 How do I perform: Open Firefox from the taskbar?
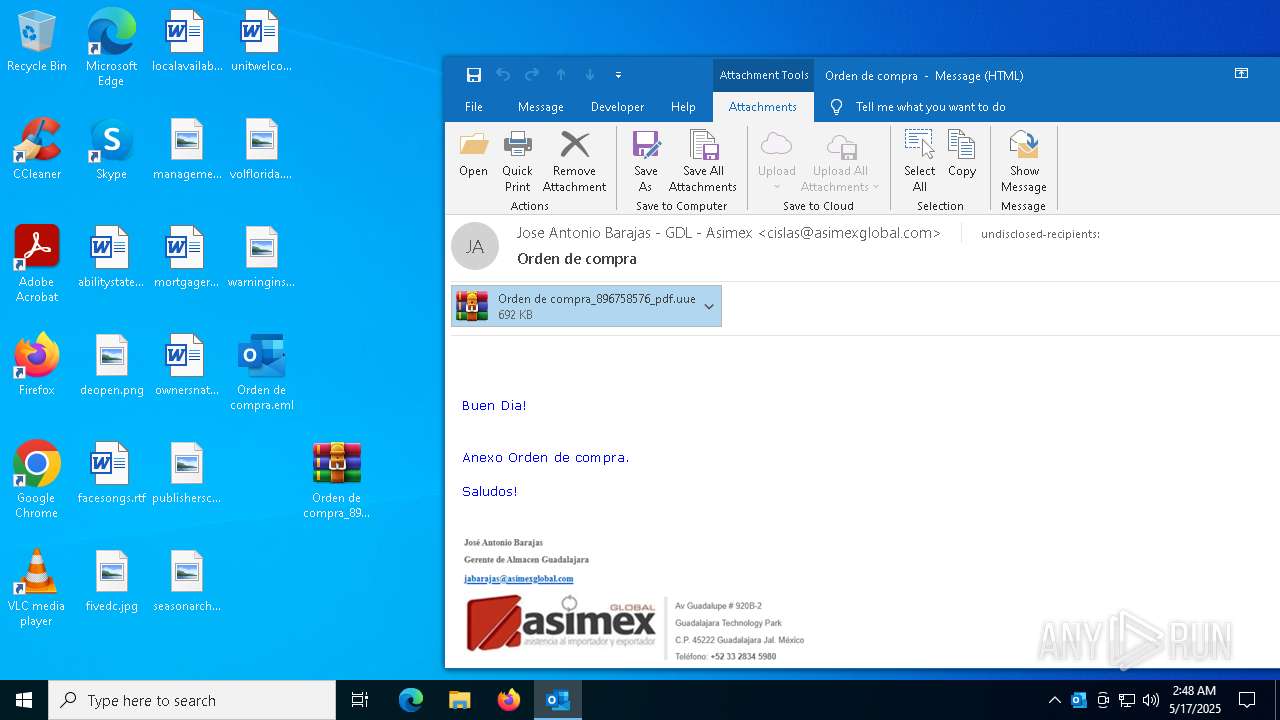click(x=509, y=700)
